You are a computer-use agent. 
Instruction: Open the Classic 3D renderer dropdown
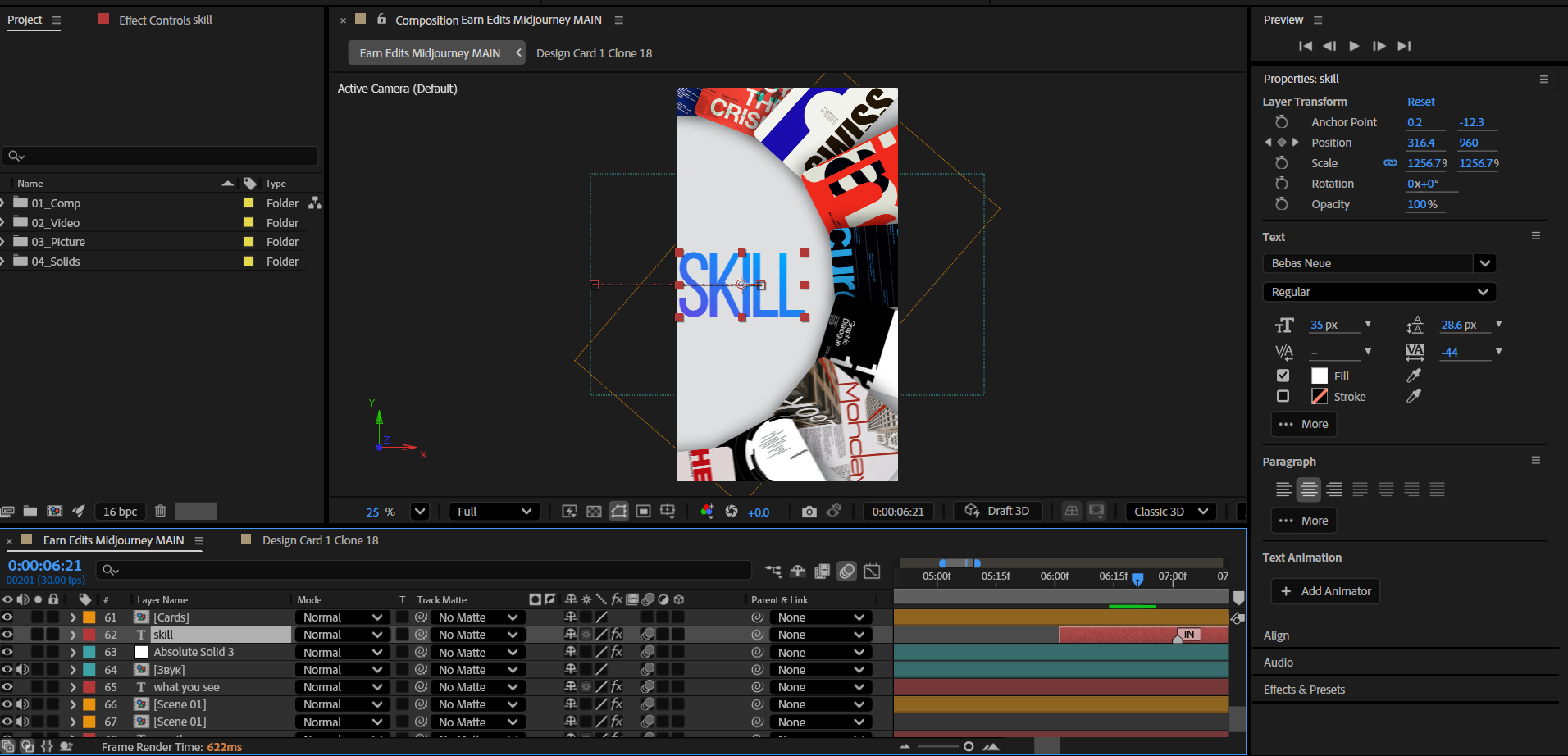coord(1170,512)
